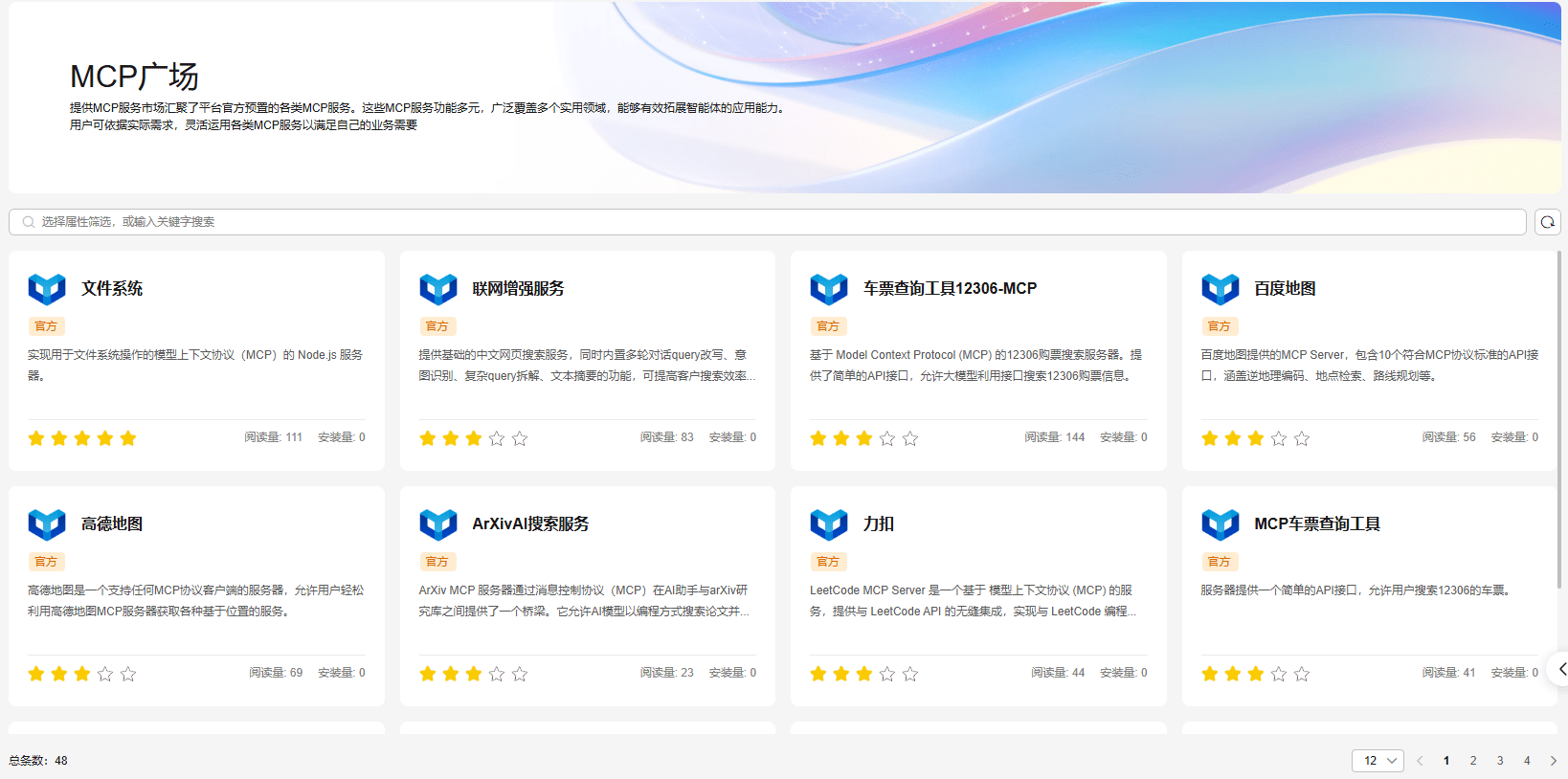1568x779 pixels.
Task: Expand the side panel arrow at right edge
Action: coord(1560,669)
